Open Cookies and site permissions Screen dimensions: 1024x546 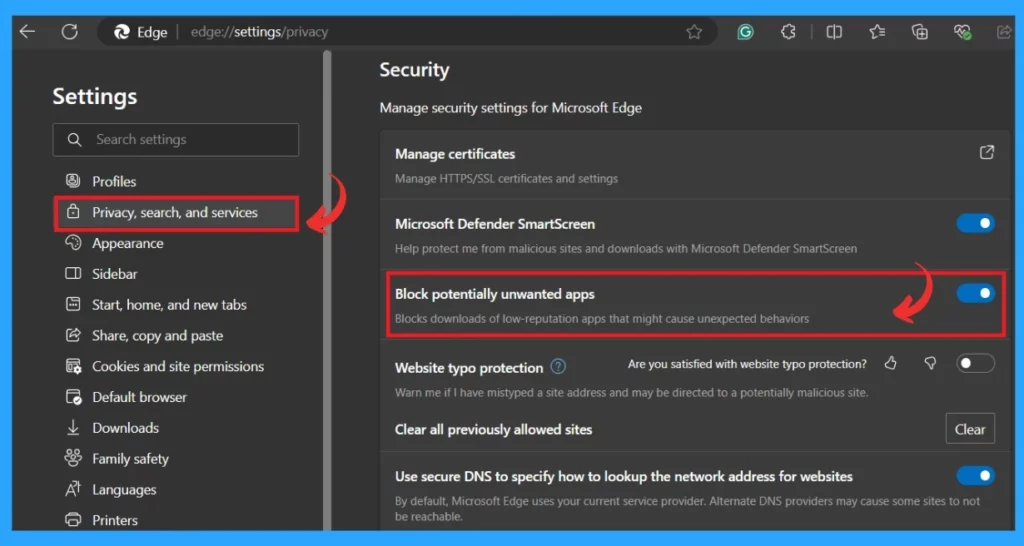[x=178, y=366]
